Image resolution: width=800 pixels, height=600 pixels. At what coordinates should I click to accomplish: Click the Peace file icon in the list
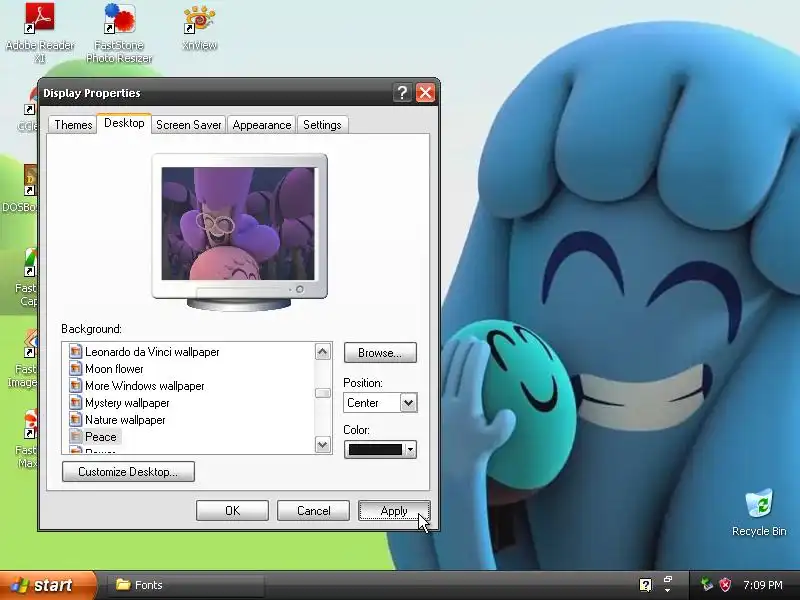76,437
